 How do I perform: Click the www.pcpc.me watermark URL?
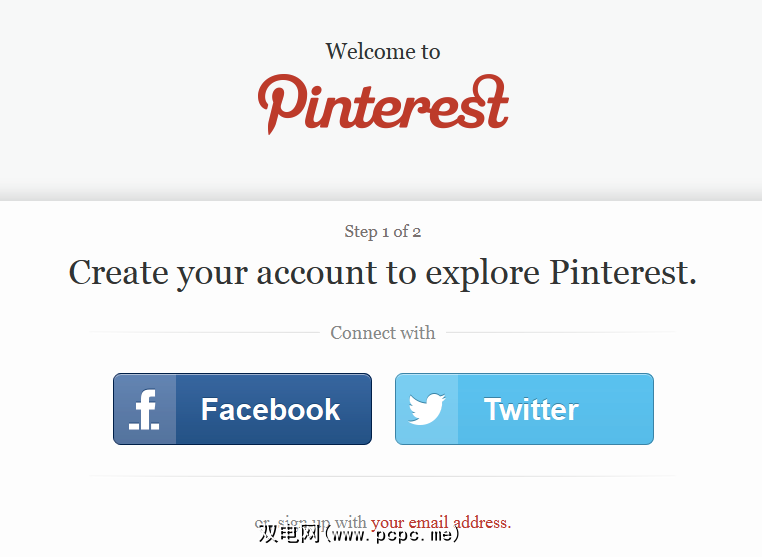(x=394, y=535)
